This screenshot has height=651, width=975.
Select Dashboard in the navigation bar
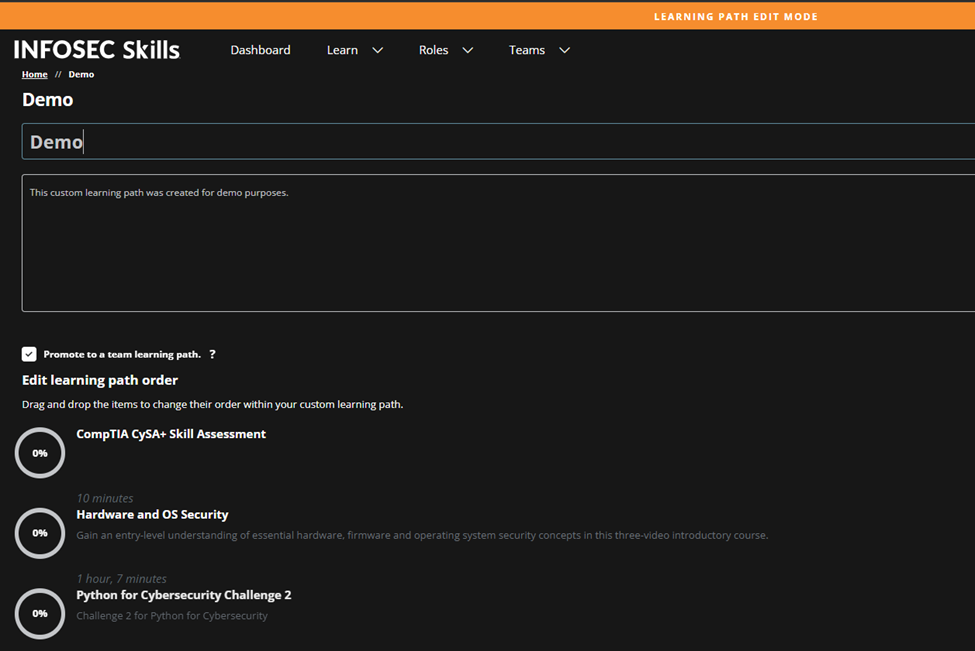260,49
